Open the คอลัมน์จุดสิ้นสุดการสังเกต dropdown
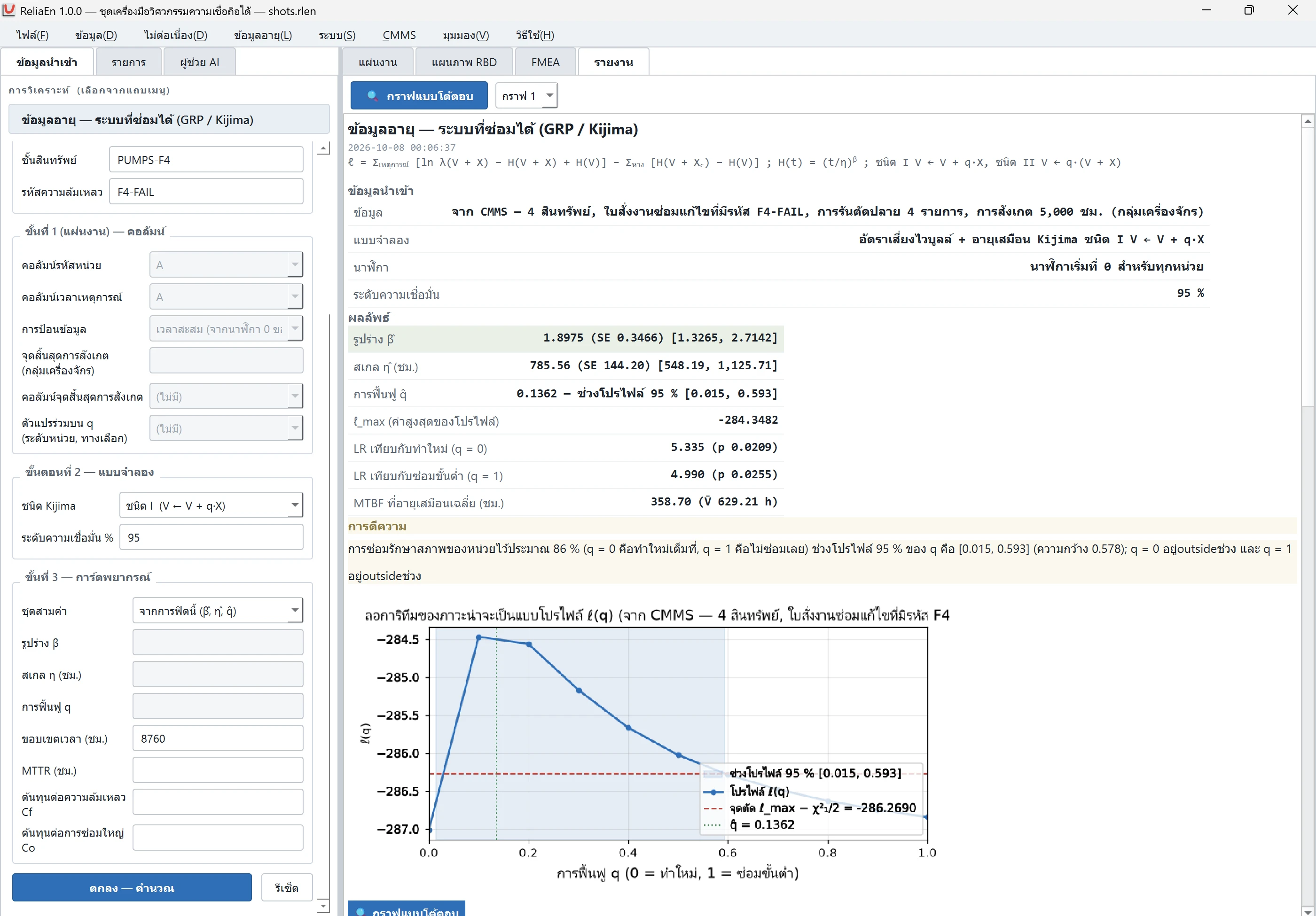 point(226,396)
